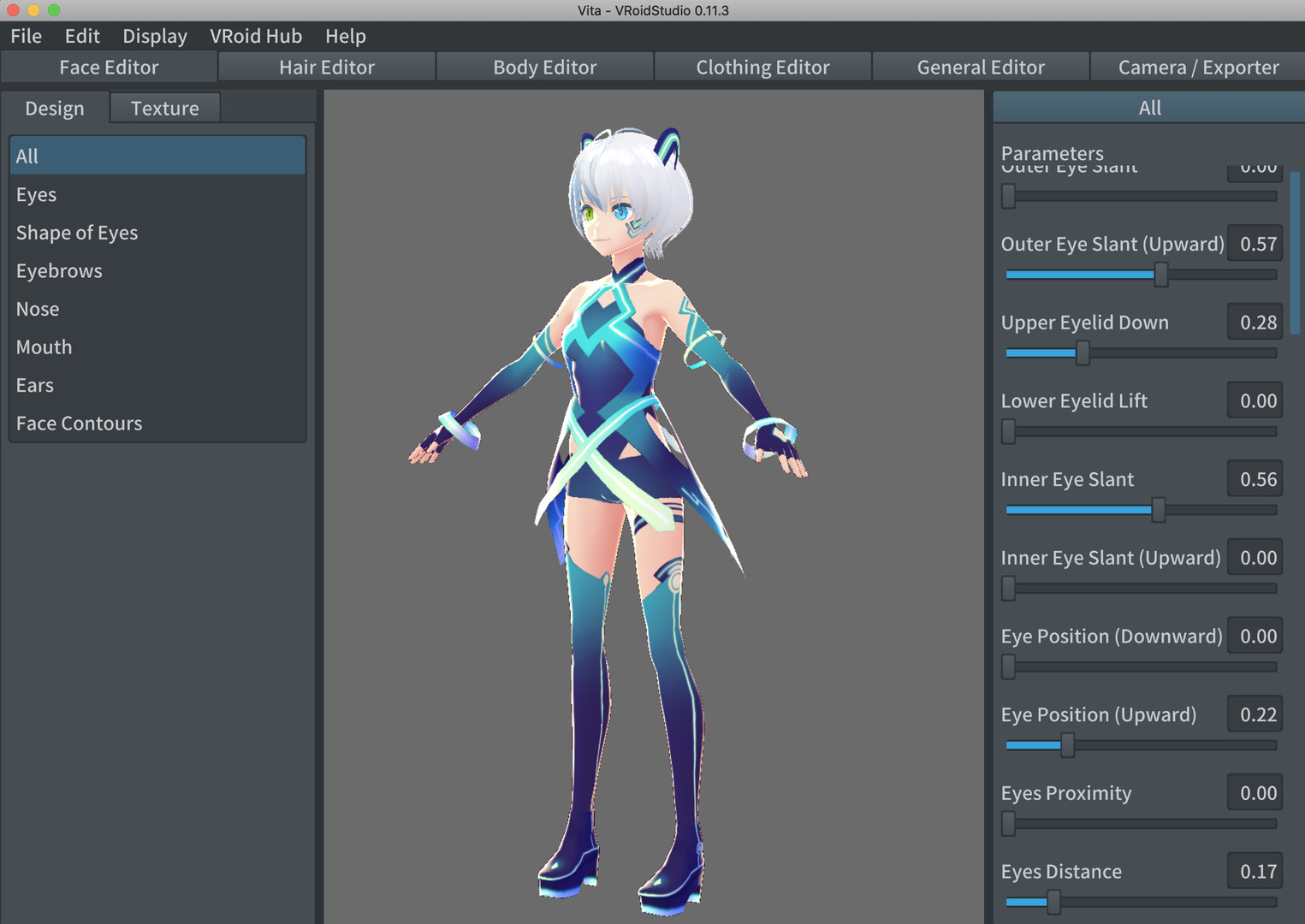Click the Upper Eyelid Down slider handle

coord(1081,352)
